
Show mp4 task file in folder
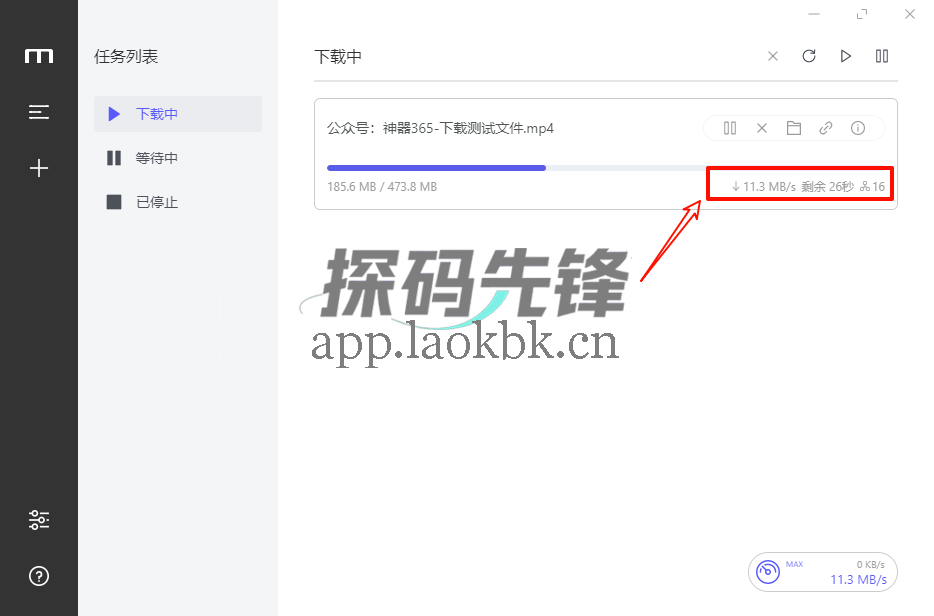pyautogui.click(x=793, y=128)
